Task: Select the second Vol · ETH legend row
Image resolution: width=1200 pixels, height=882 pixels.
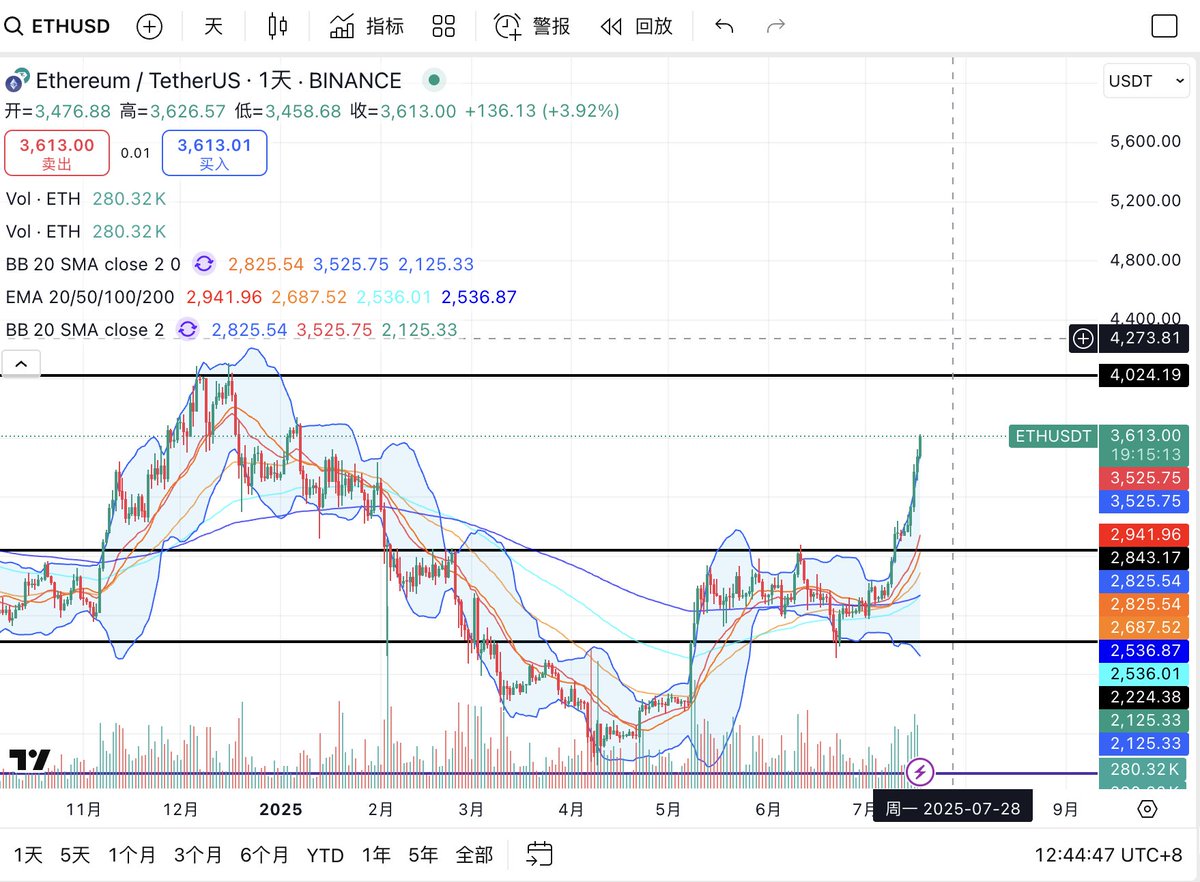Action: [x=43, y=231]
